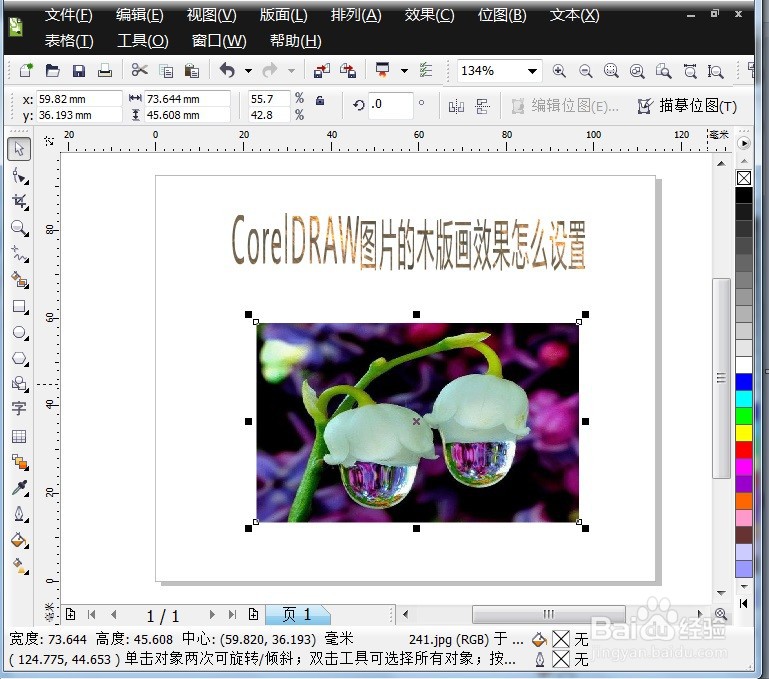The height and width of the screenshot is (679, 769).
Task: Save the document with the floppy icon
Action: (x=78, y=71)
